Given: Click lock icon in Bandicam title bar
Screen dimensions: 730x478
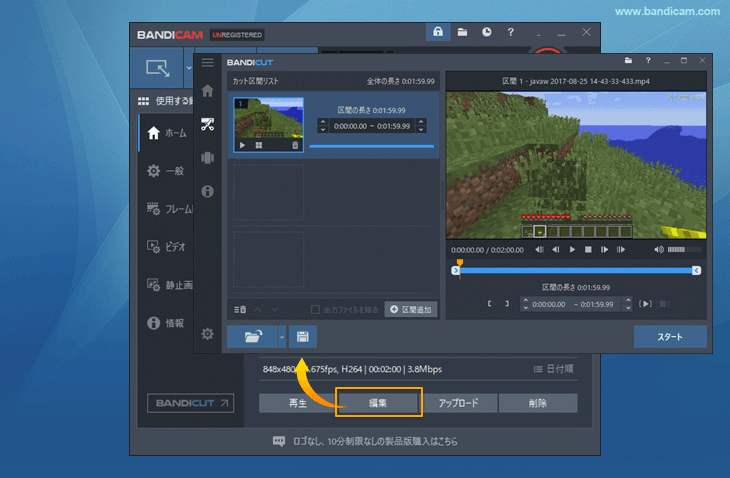Looking at the screenshot, I should coord(438,32).
